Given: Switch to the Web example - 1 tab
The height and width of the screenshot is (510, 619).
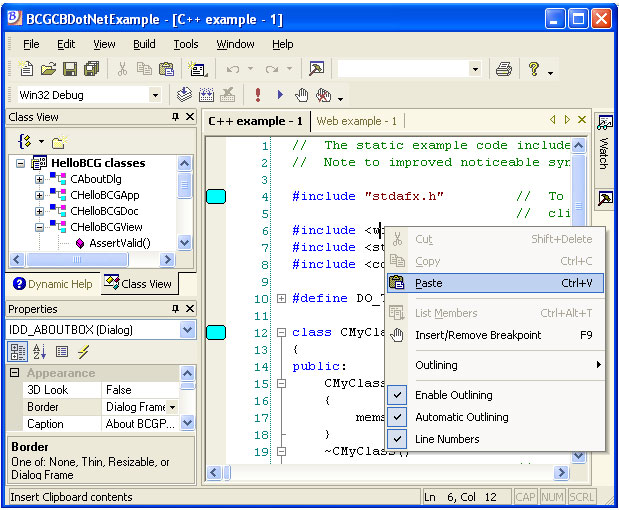Looking at the screenshot, I should point(357,121).
